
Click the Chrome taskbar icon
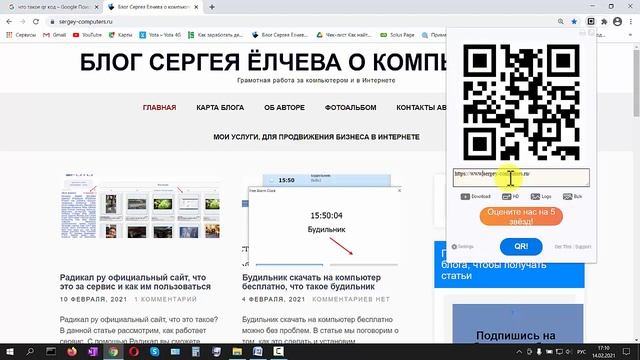point(113,351)
